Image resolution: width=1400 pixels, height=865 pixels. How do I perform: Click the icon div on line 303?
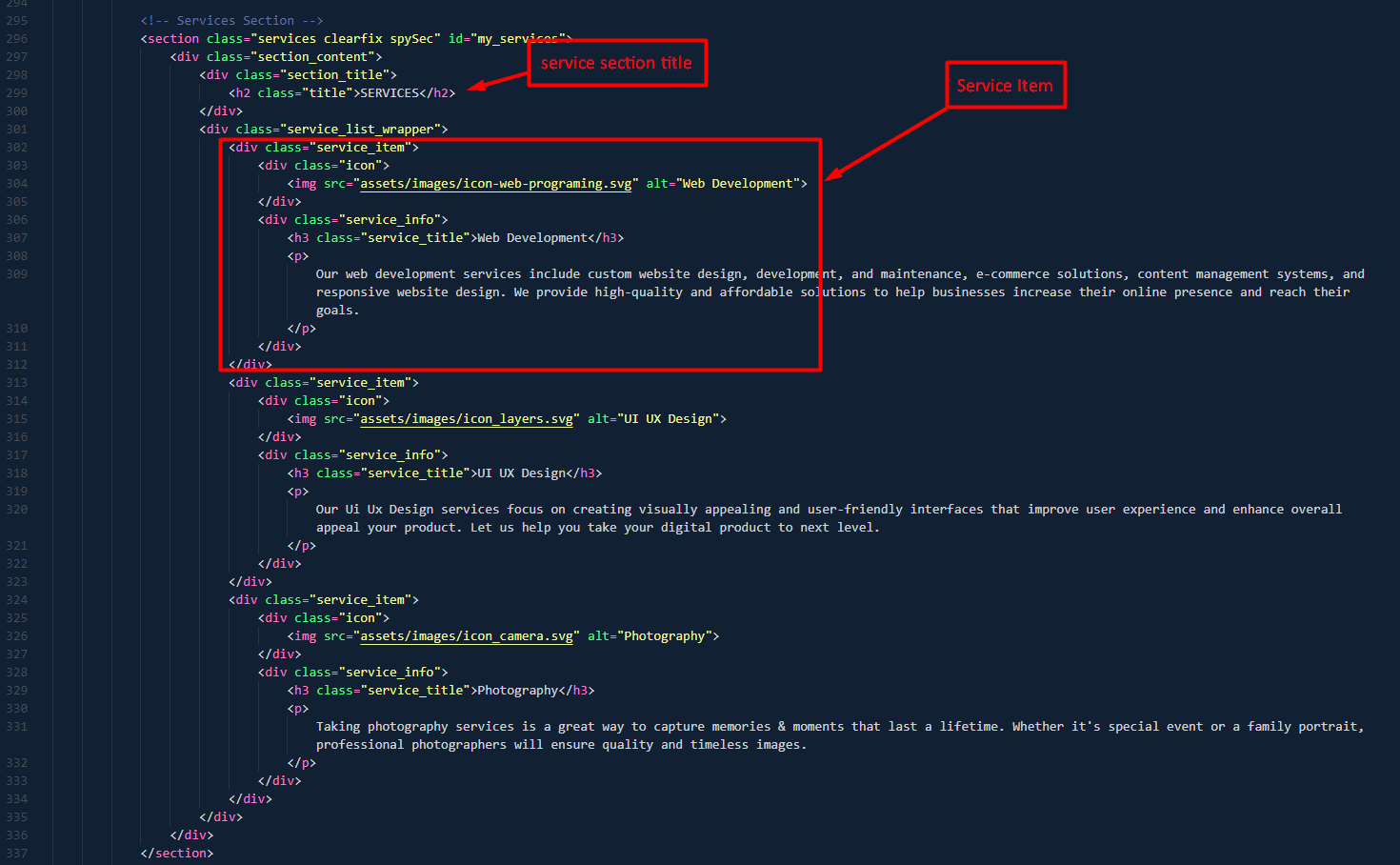pyautogui.click(x=324, y=165)
